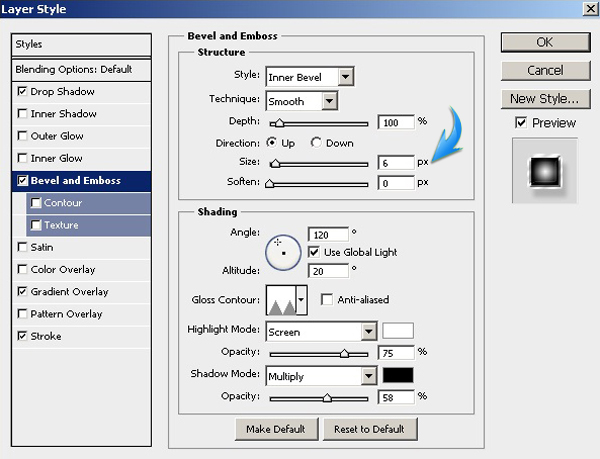The width and height of the screenshot is (600, 459).
Task: Enable the Anti-aliased option
Action: tap(327, 299)
